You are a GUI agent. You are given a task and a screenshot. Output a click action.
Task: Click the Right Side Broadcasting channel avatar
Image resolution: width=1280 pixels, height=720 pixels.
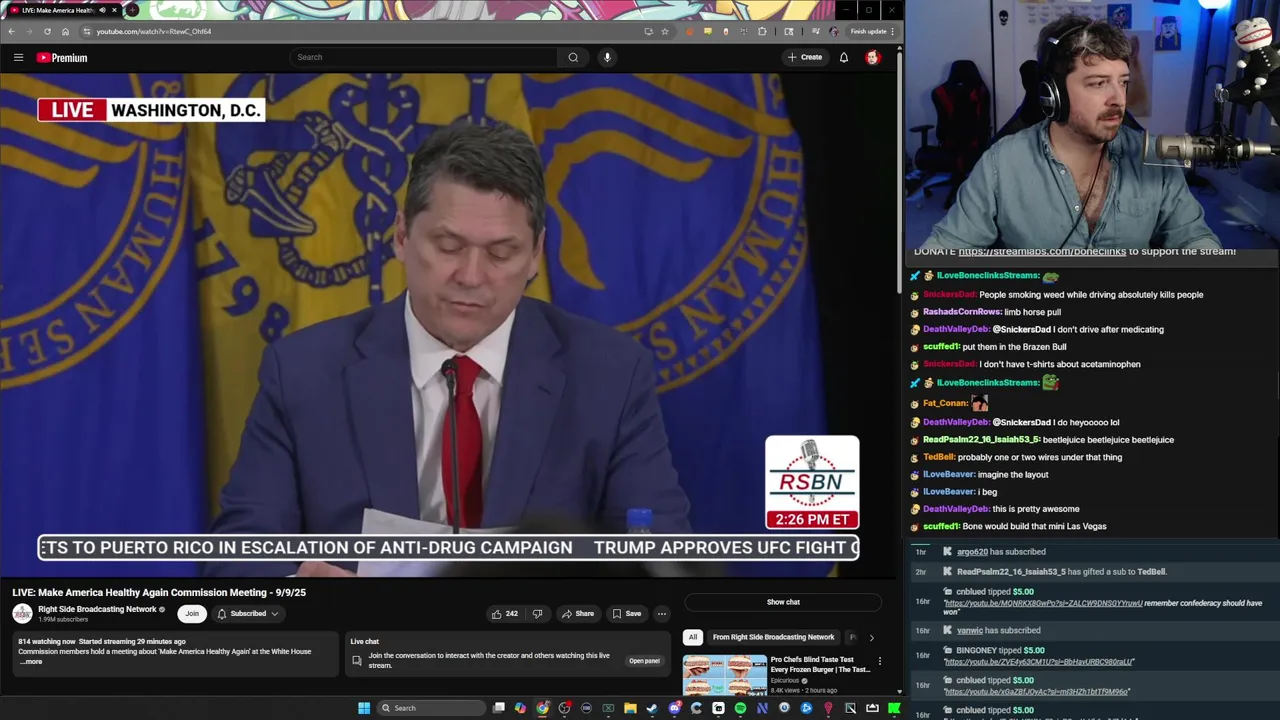tap(22, 613)
